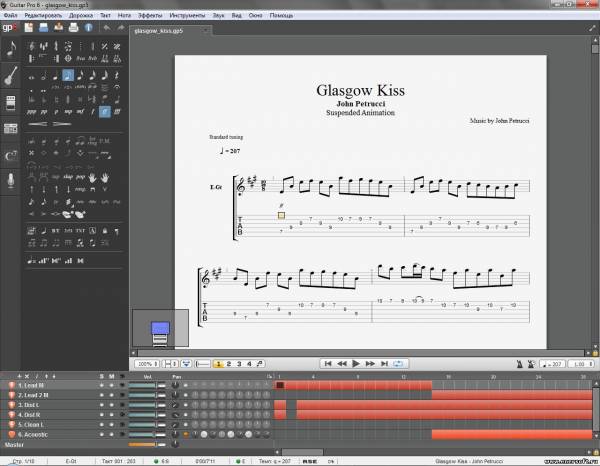Screen dimensions: 600x466
Task: Click the TXT text insert icon
Action: pyautogui.click(x=80, y=231)
